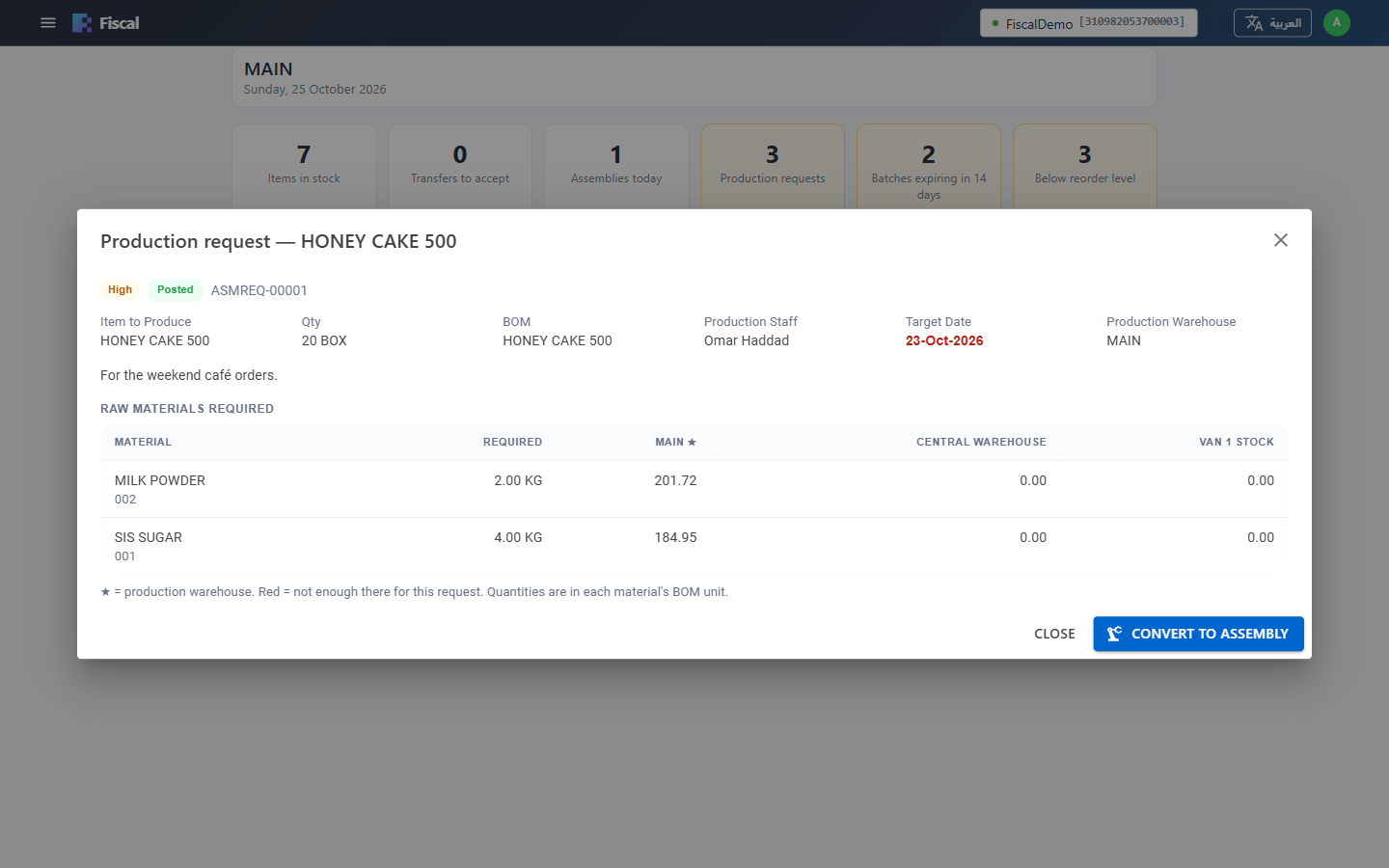
Task: Click the MAIN warehouse page heading
Action: tap(268, 69)
